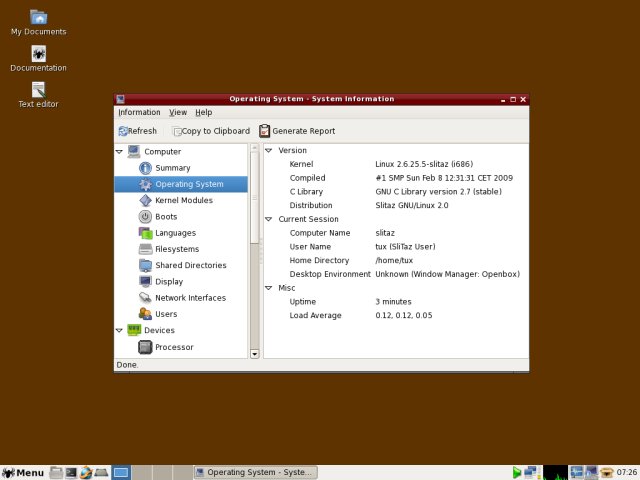Double-check Summary by selecting it

point(172,168)
